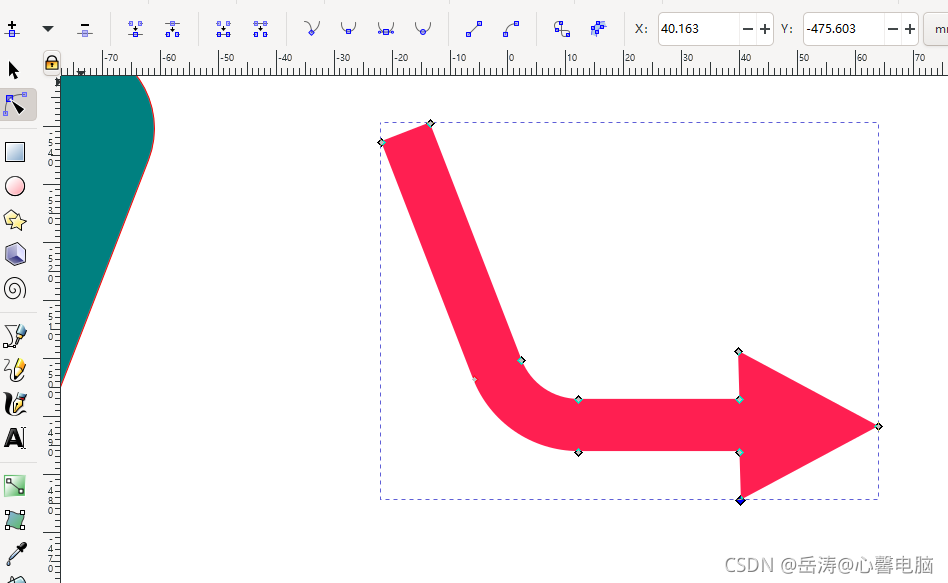
Task: Select the Node edit tool
Action: [x=15, y=105]
